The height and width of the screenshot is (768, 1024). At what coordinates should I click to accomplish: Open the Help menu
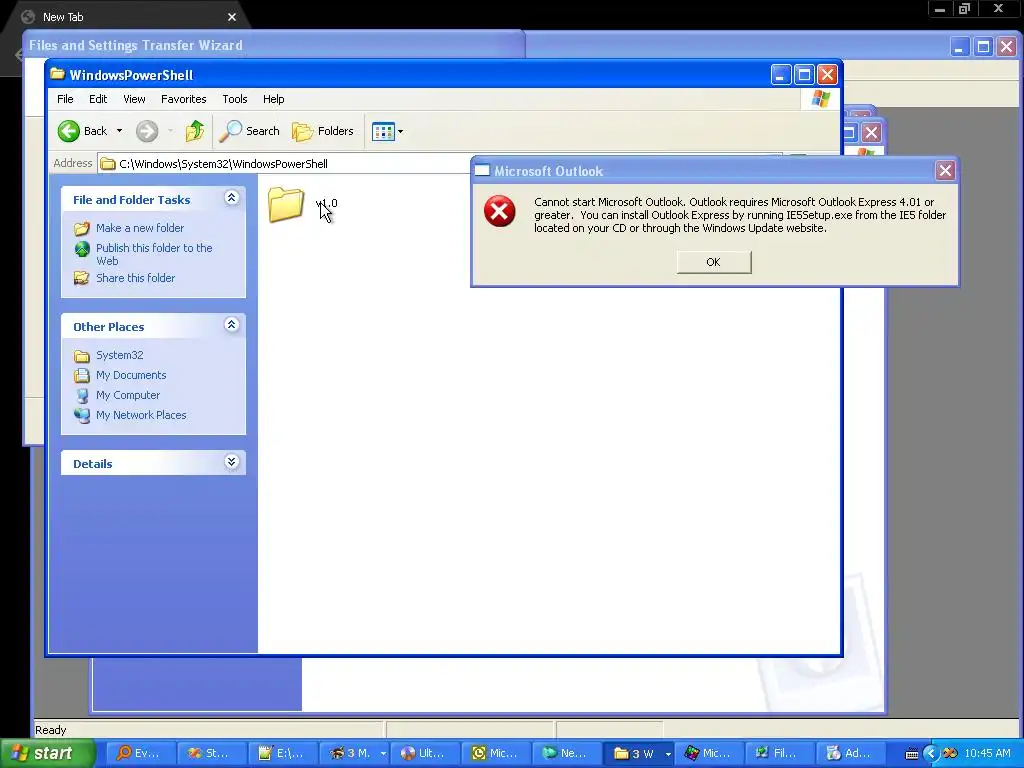(x=274, y=99)
